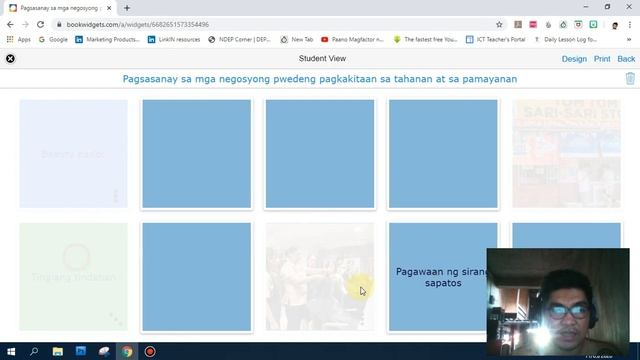Click the red record button in taskbar
Screen dimensions: 640x360
click(x=150, y=351)
